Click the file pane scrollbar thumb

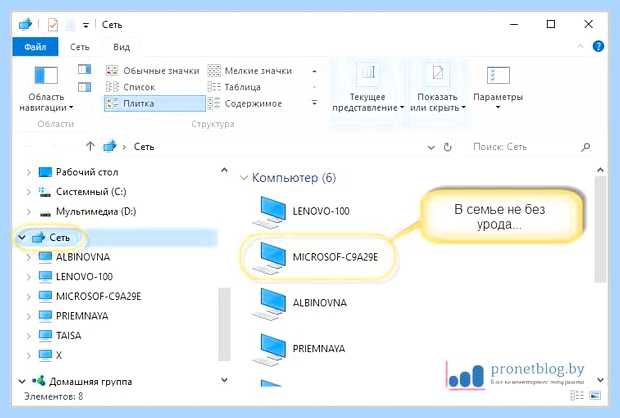click(x=600, y=229)
